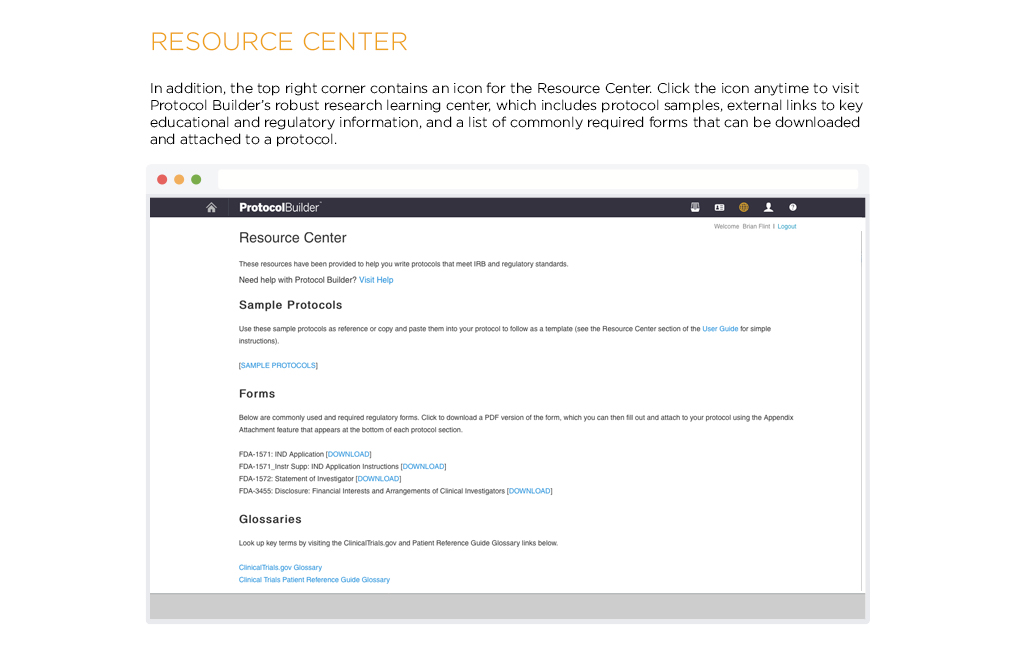Download the FDA-3455 Disclosure form
The height and width of the screenshot is (650, 1014).
click(x=529, y=491)
